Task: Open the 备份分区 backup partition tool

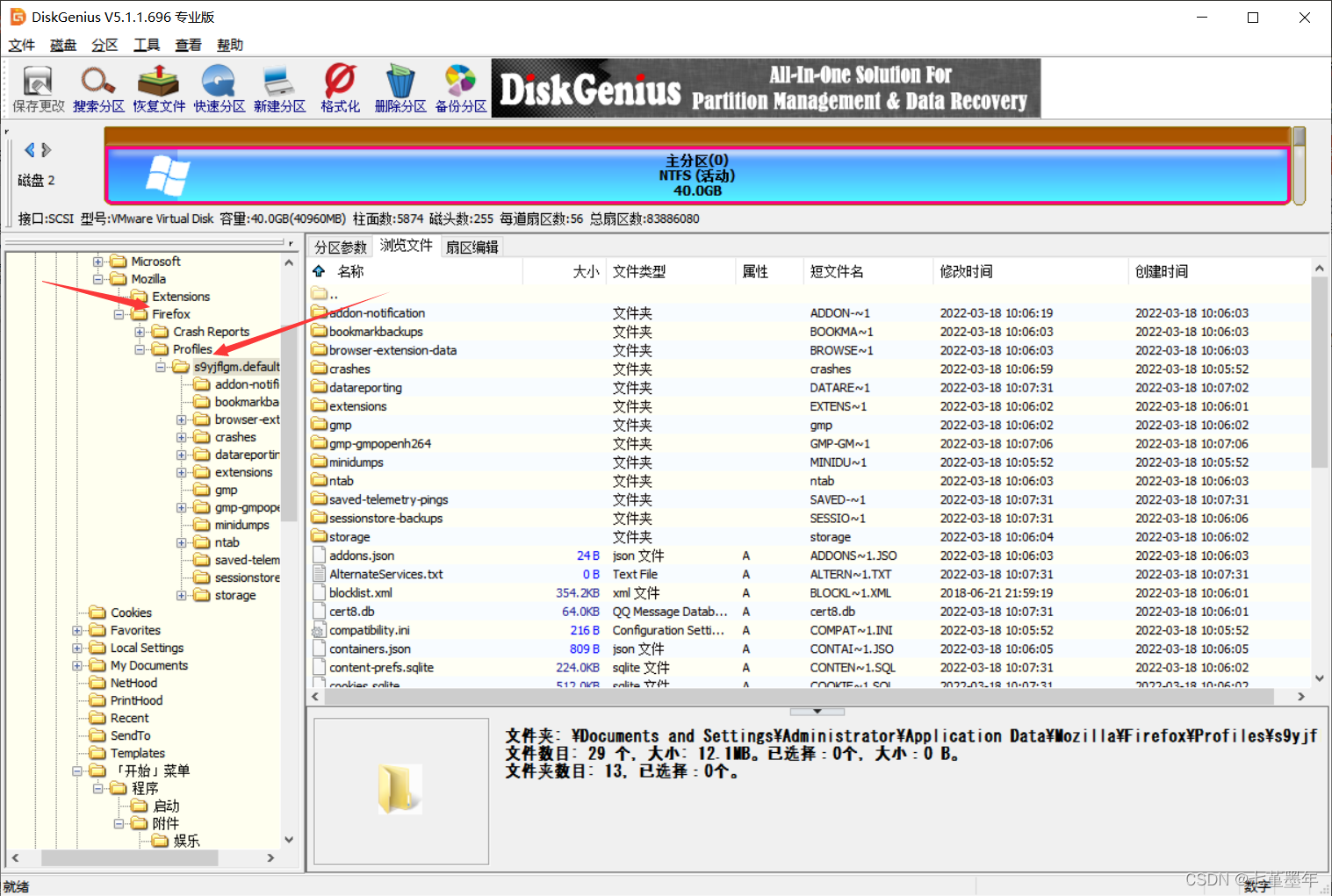Action: 461,89
